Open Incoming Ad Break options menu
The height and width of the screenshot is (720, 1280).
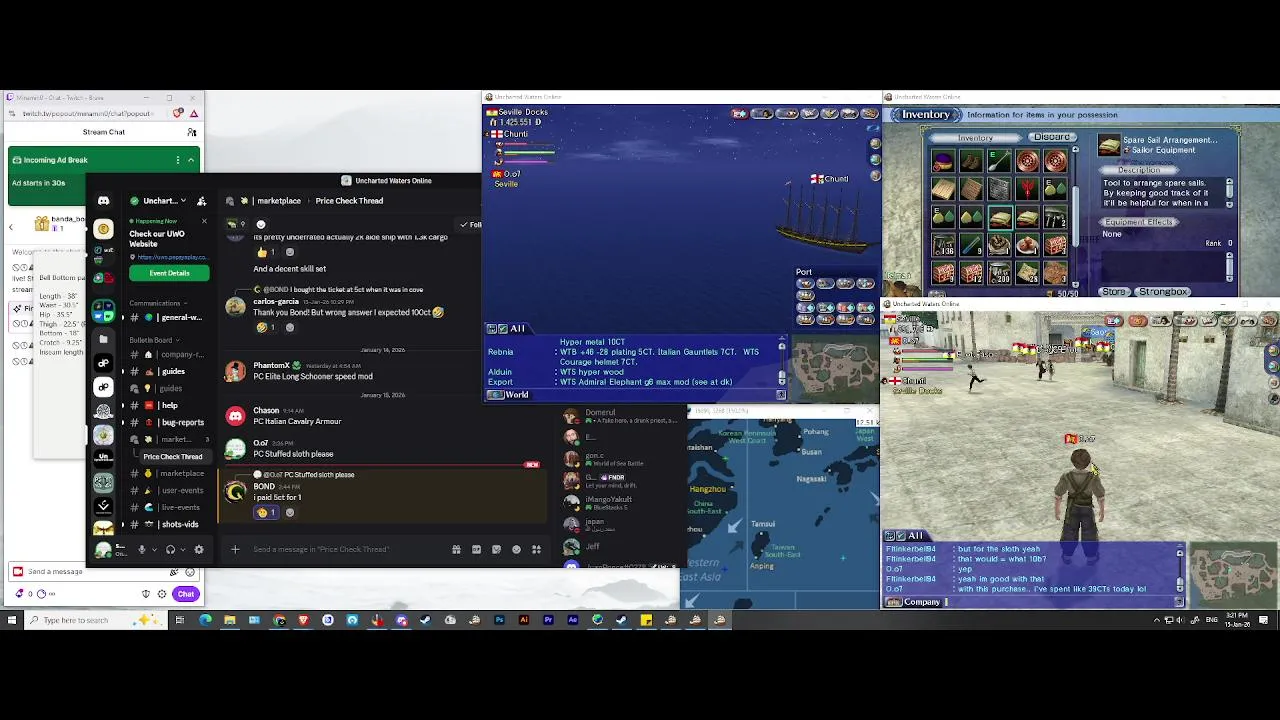coord(178,160)
